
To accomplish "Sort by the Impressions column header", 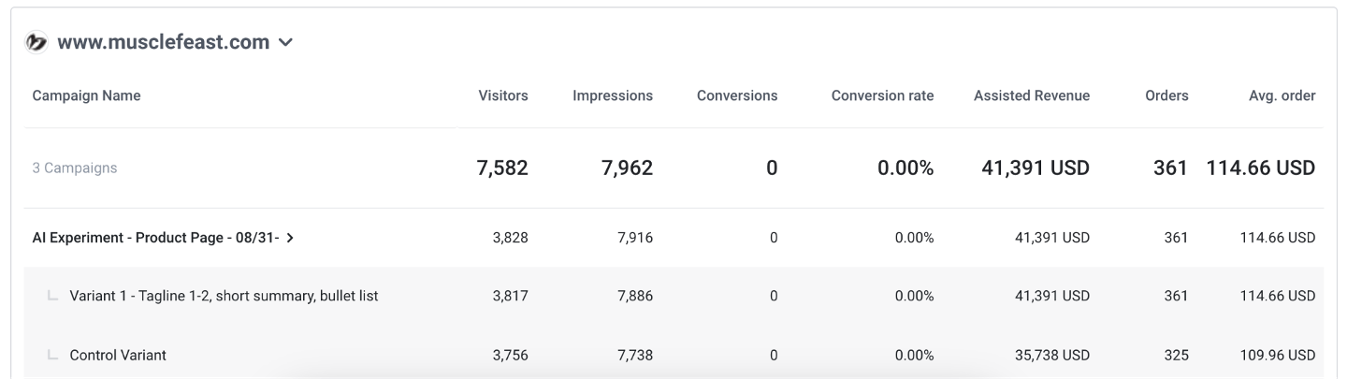I will pyautogui.click(x=613, y=96).
